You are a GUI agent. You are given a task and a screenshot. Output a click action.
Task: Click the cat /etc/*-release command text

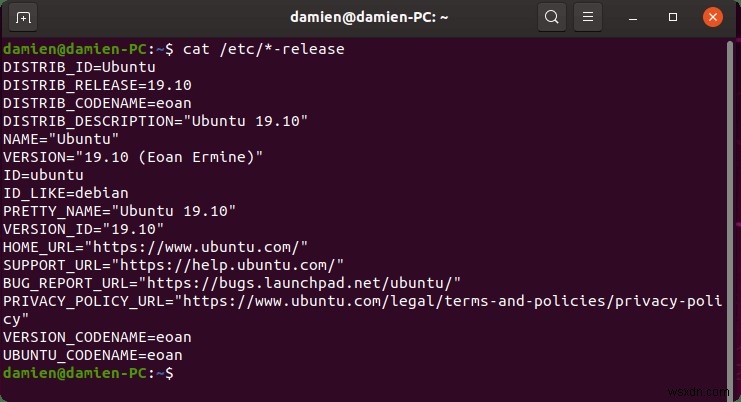click(x=264, y=49)
